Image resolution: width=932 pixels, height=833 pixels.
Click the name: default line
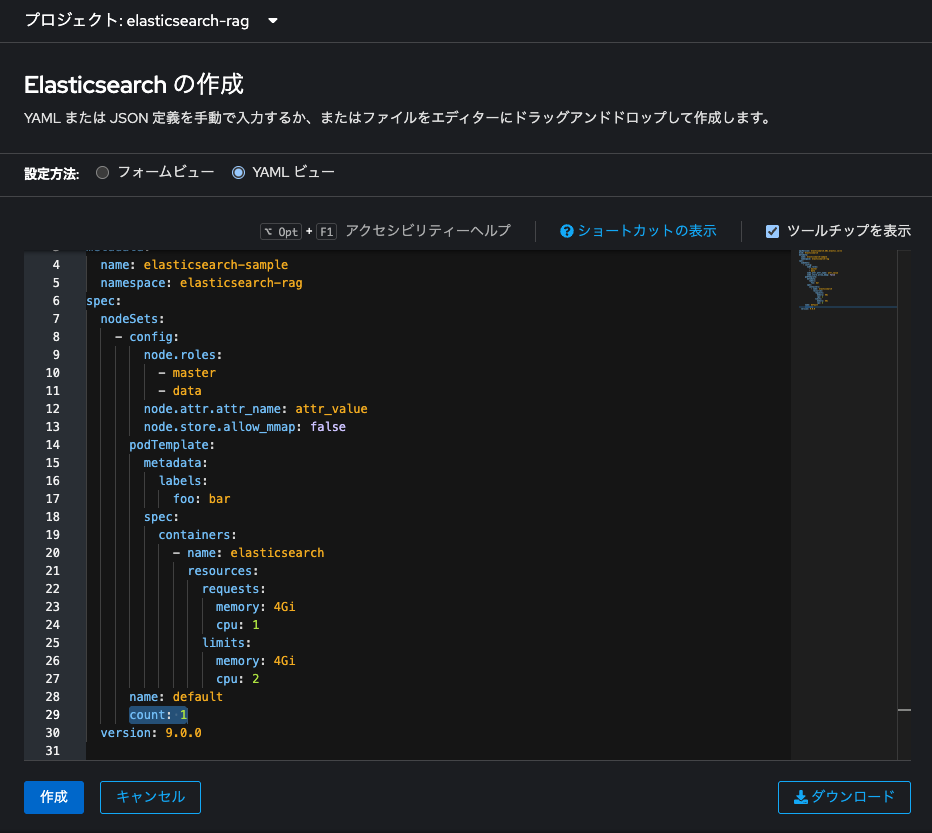(x=176, y=697)
